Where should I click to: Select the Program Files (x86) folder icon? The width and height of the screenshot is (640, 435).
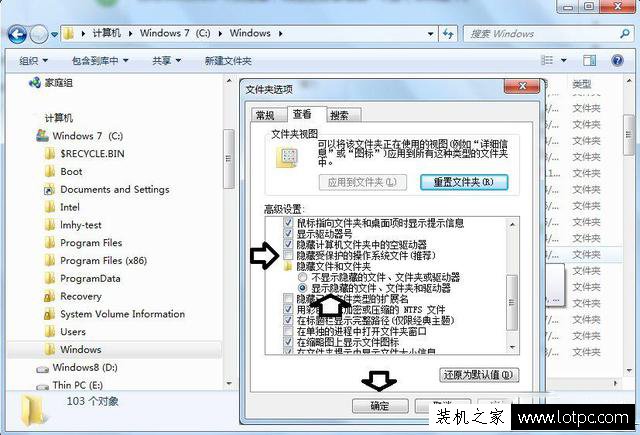point(49,260)
